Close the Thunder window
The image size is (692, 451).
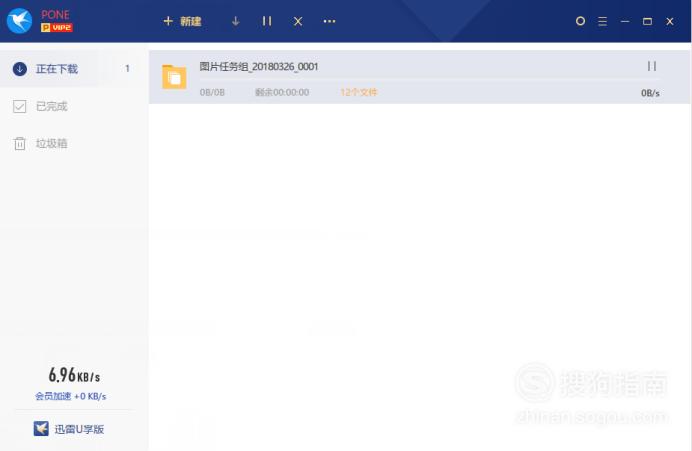670,21
